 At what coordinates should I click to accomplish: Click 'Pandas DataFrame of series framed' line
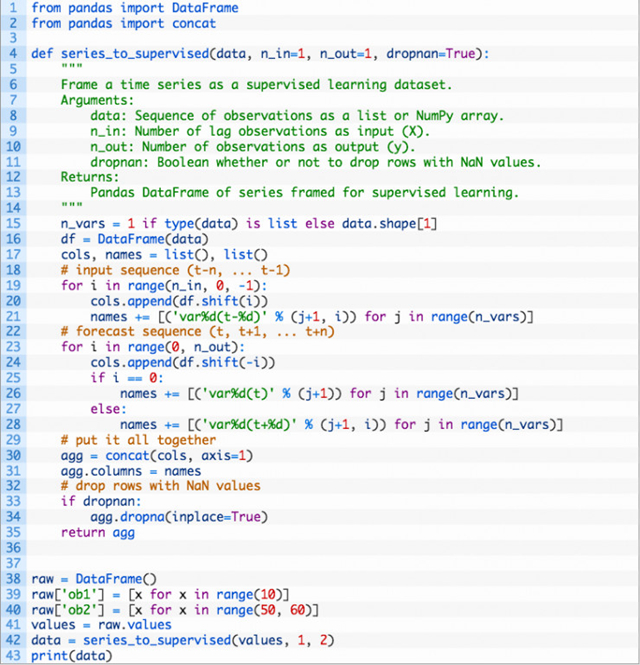click(x=305, y=193)
